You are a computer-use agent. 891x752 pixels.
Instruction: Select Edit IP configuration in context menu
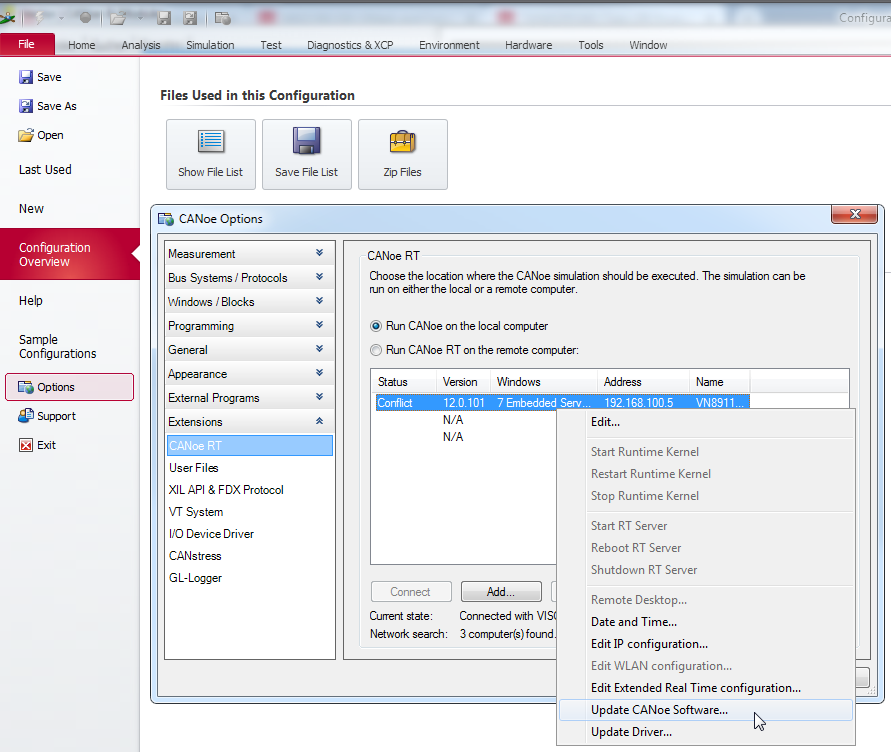click(x=649, y=644)
